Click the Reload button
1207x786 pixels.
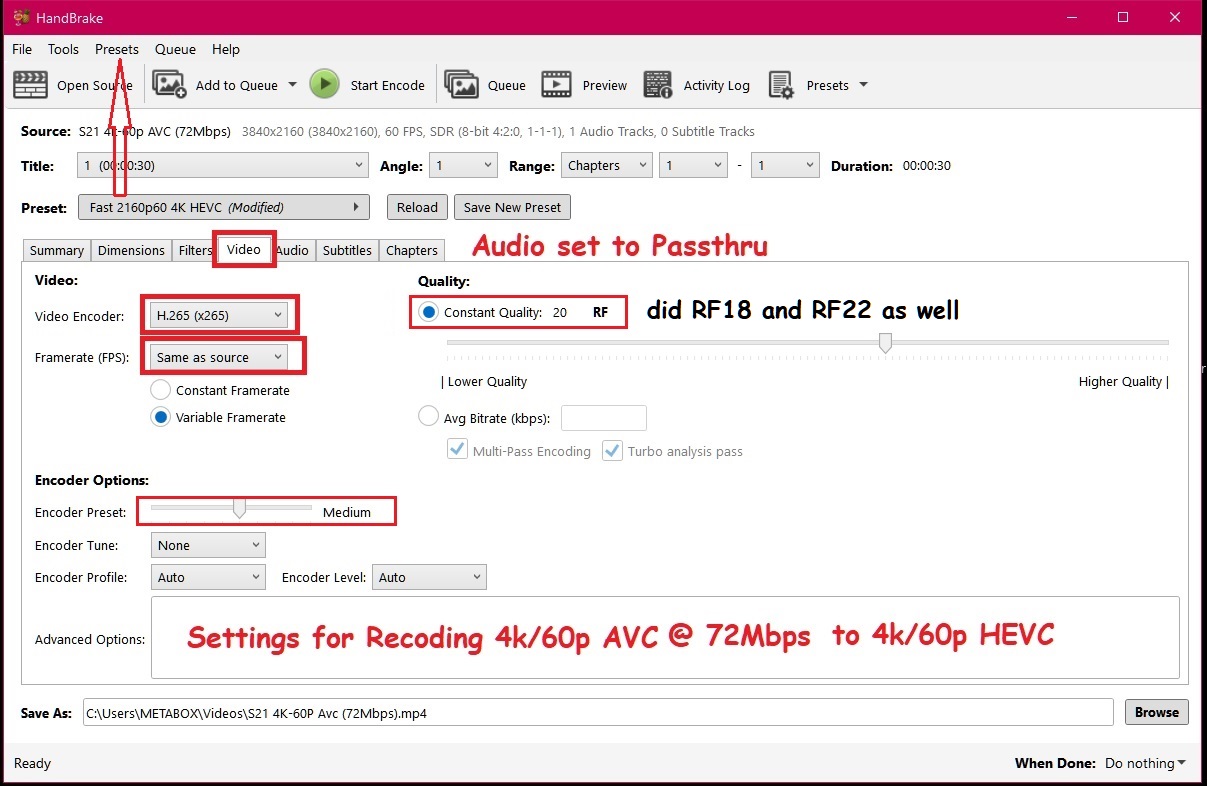click(x=417, y=207)
